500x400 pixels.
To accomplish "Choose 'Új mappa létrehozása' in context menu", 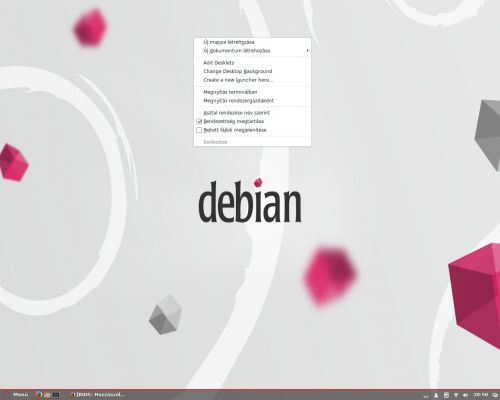I will (252, 42).
